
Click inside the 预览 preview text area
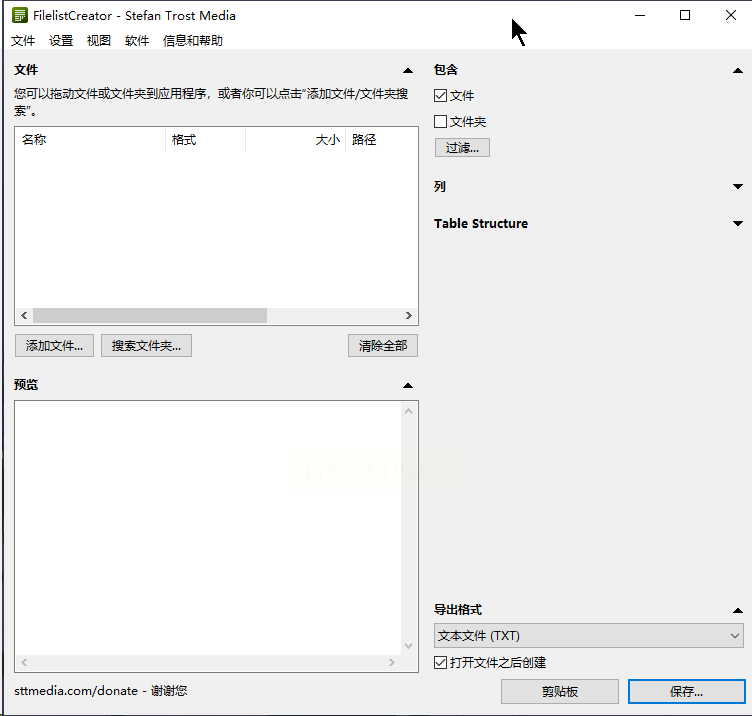coord(208,528)
